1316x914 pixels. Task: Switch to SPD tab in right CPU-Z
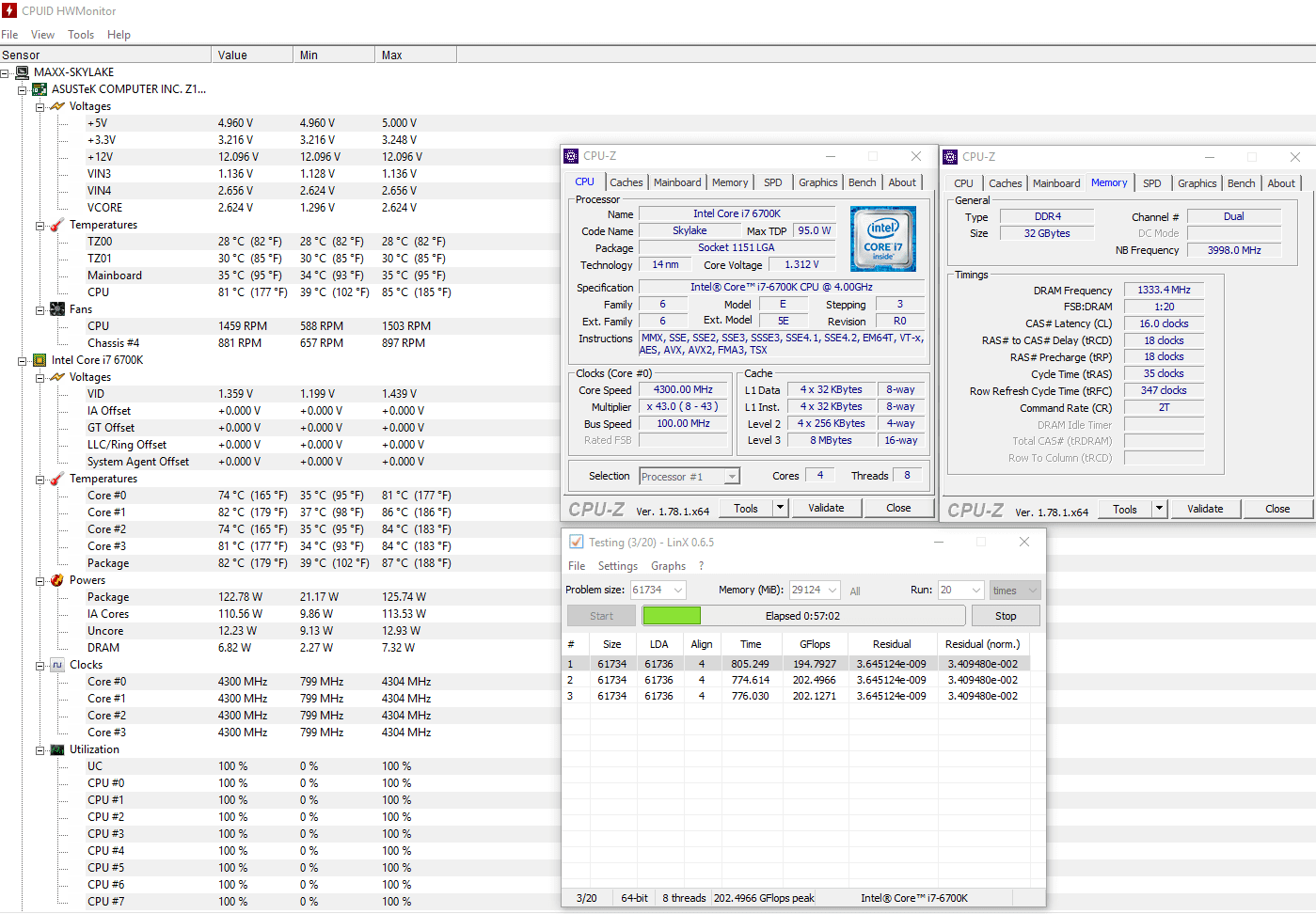1152,183
